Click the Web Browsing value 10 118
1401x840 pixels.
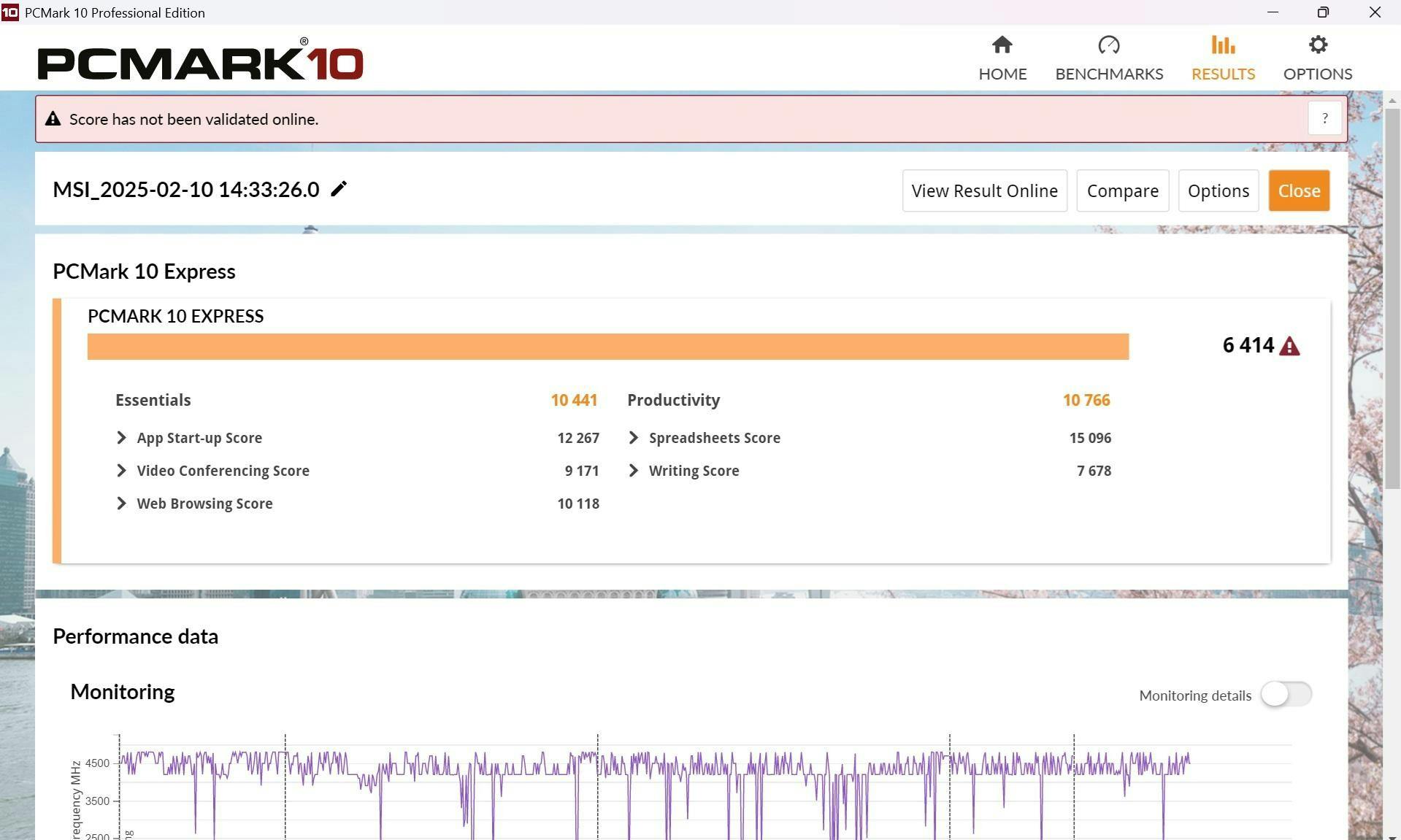578,504
